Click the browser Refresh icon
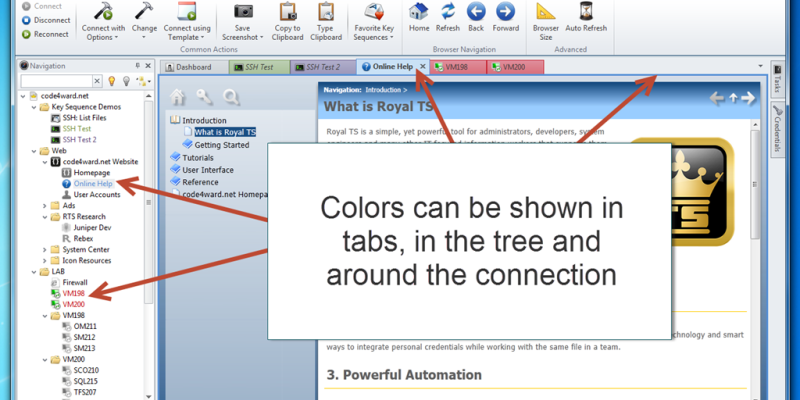The image size is (800, 400). (448, 14)
